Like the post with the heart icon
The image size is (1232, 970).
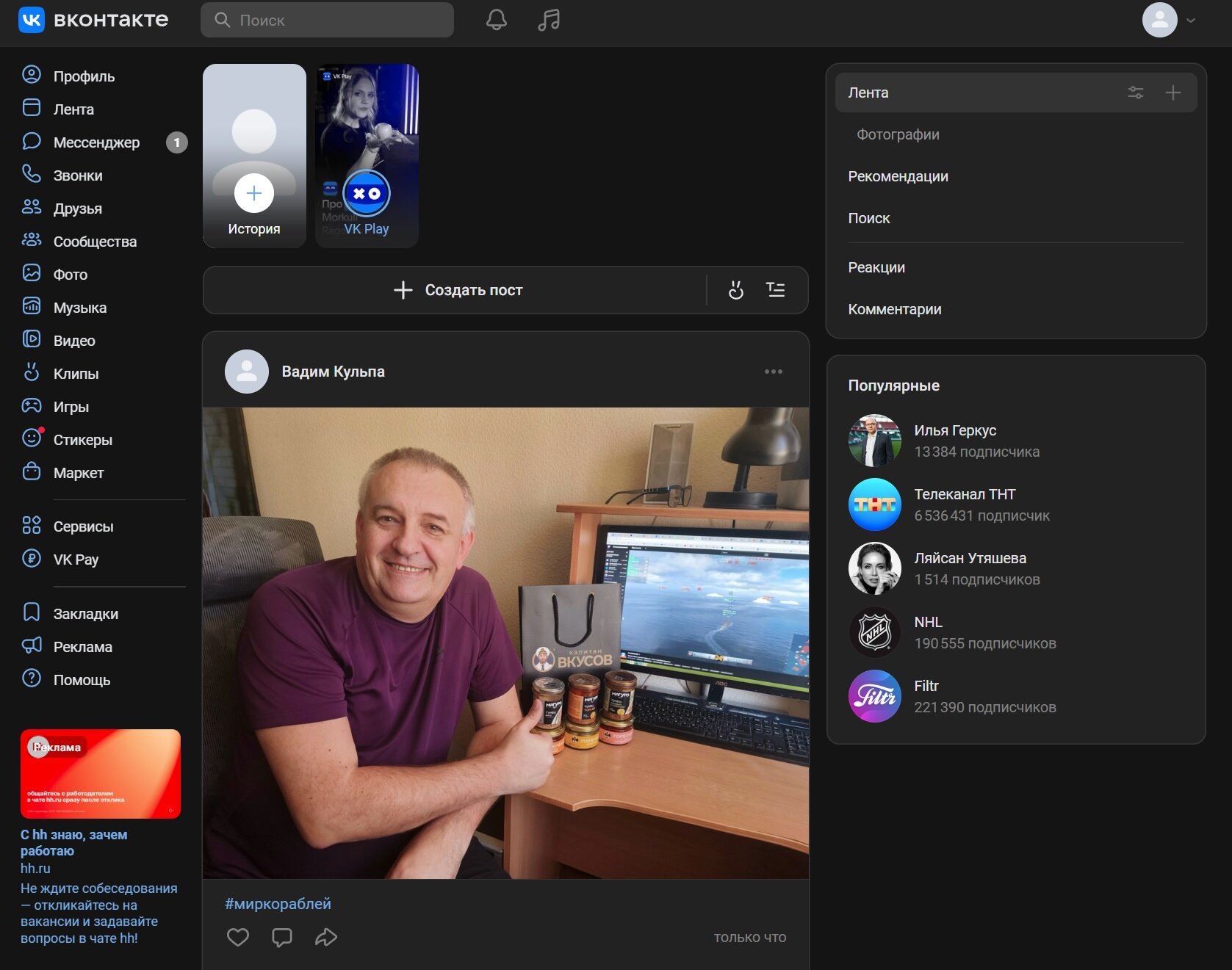238,937
